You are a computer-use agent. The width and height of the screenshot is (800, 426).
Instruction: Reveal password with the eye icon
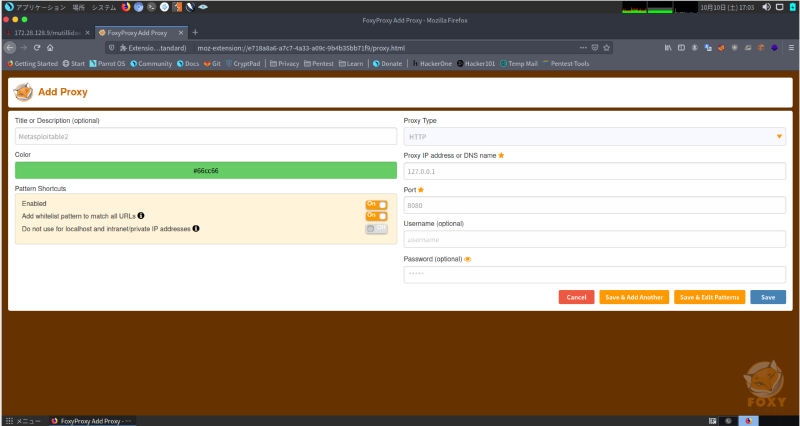[468, 259]
